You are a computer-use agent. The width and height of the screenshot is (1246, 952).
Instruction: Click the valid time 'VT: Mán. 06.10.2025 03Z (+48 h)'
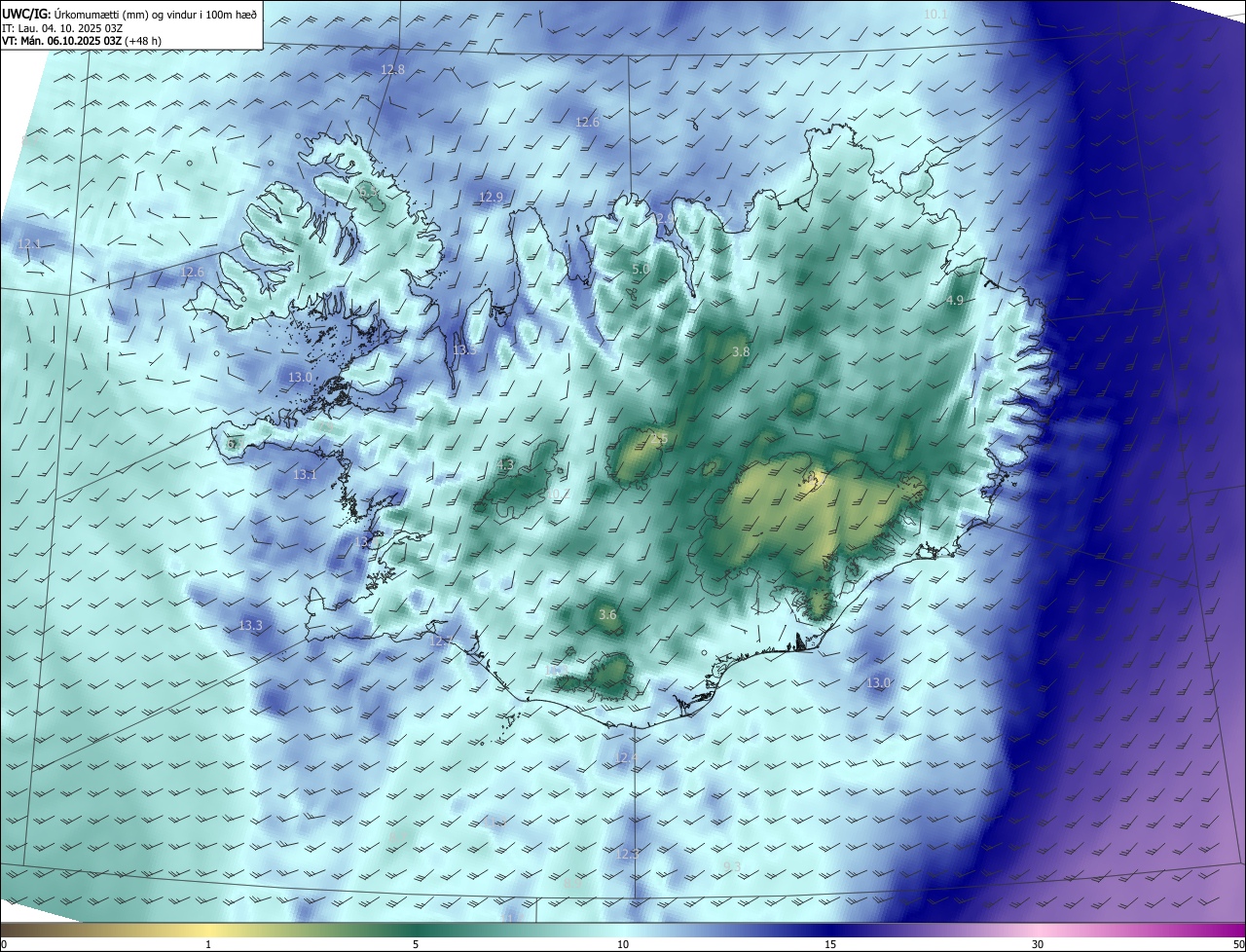(x=81, y=41)
